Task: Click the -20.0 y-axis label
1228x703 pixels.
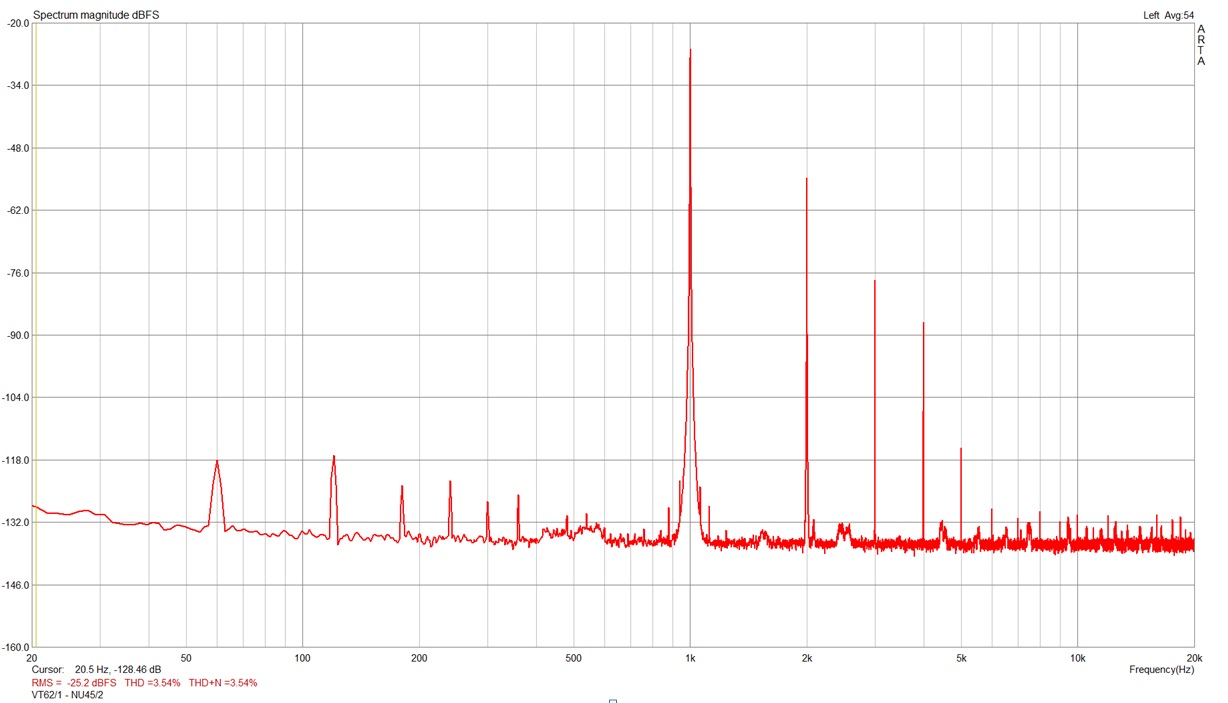Action: pos(18,23)
